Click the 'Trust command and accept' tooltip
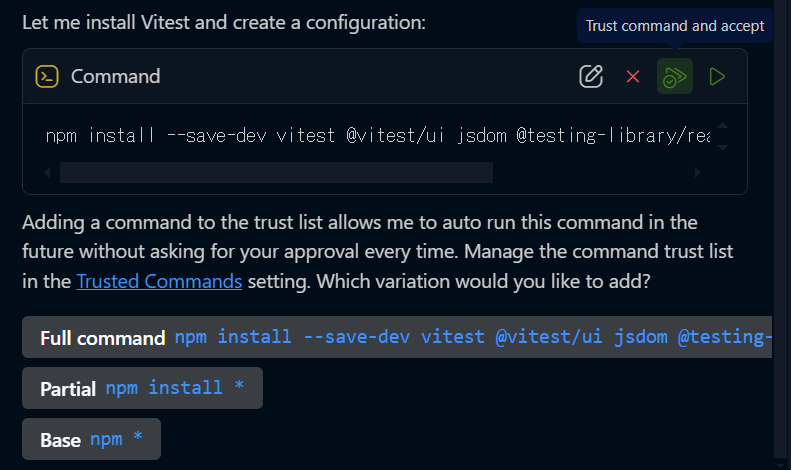The height and width of the screenshot is (470, 791). click(675, 26)
